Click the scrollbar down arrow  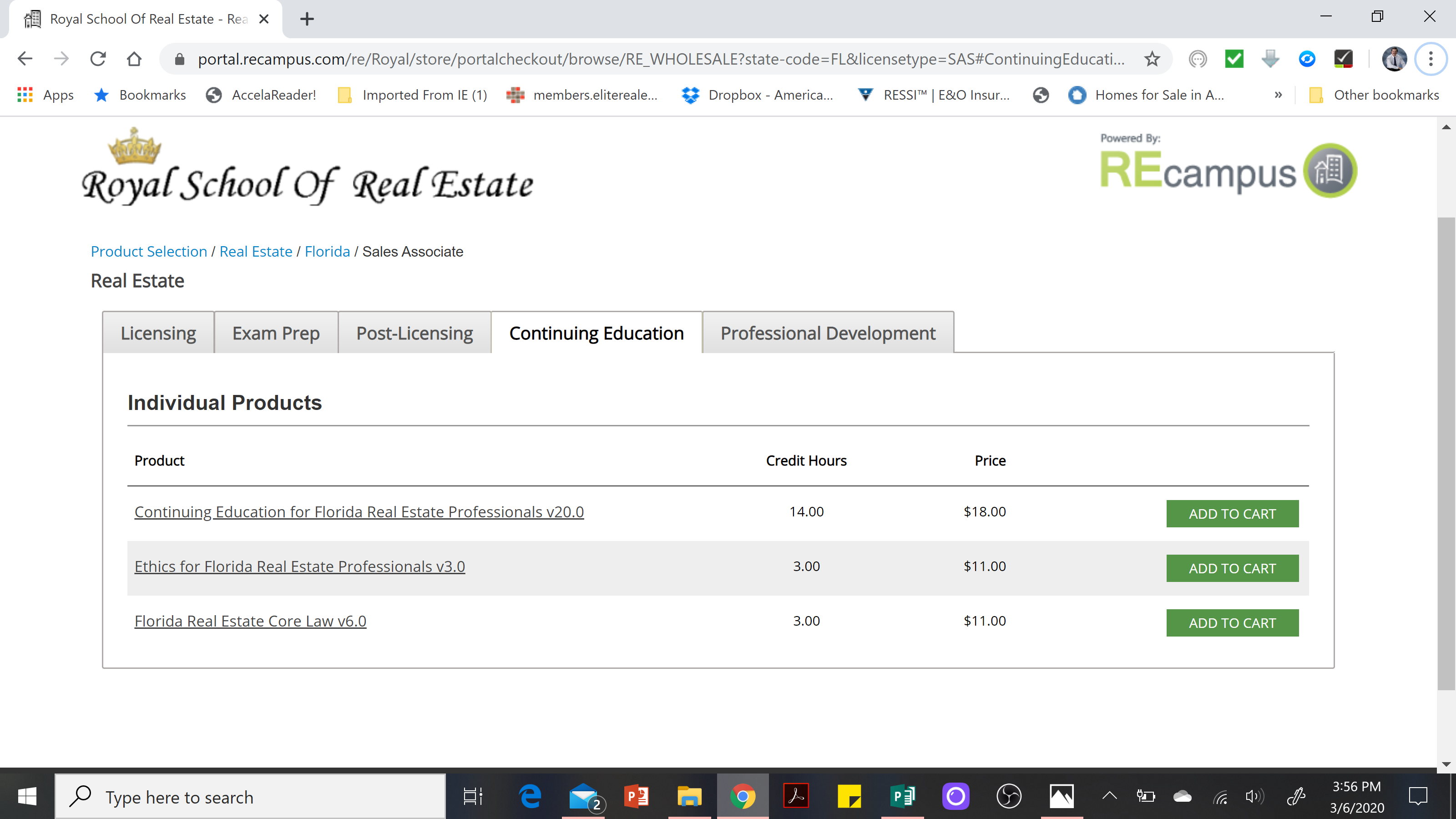[1446, 763]
